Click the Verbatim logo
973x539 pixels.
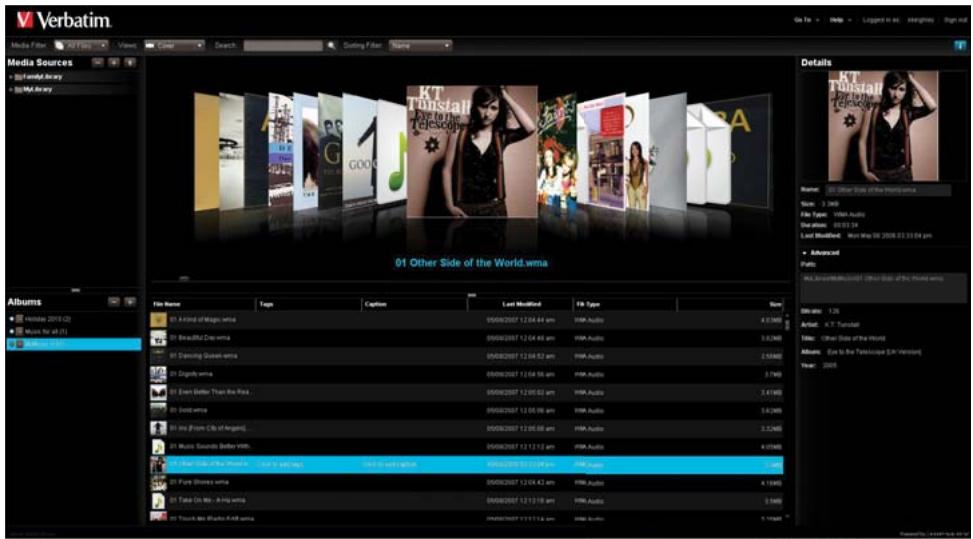[64, 20]
